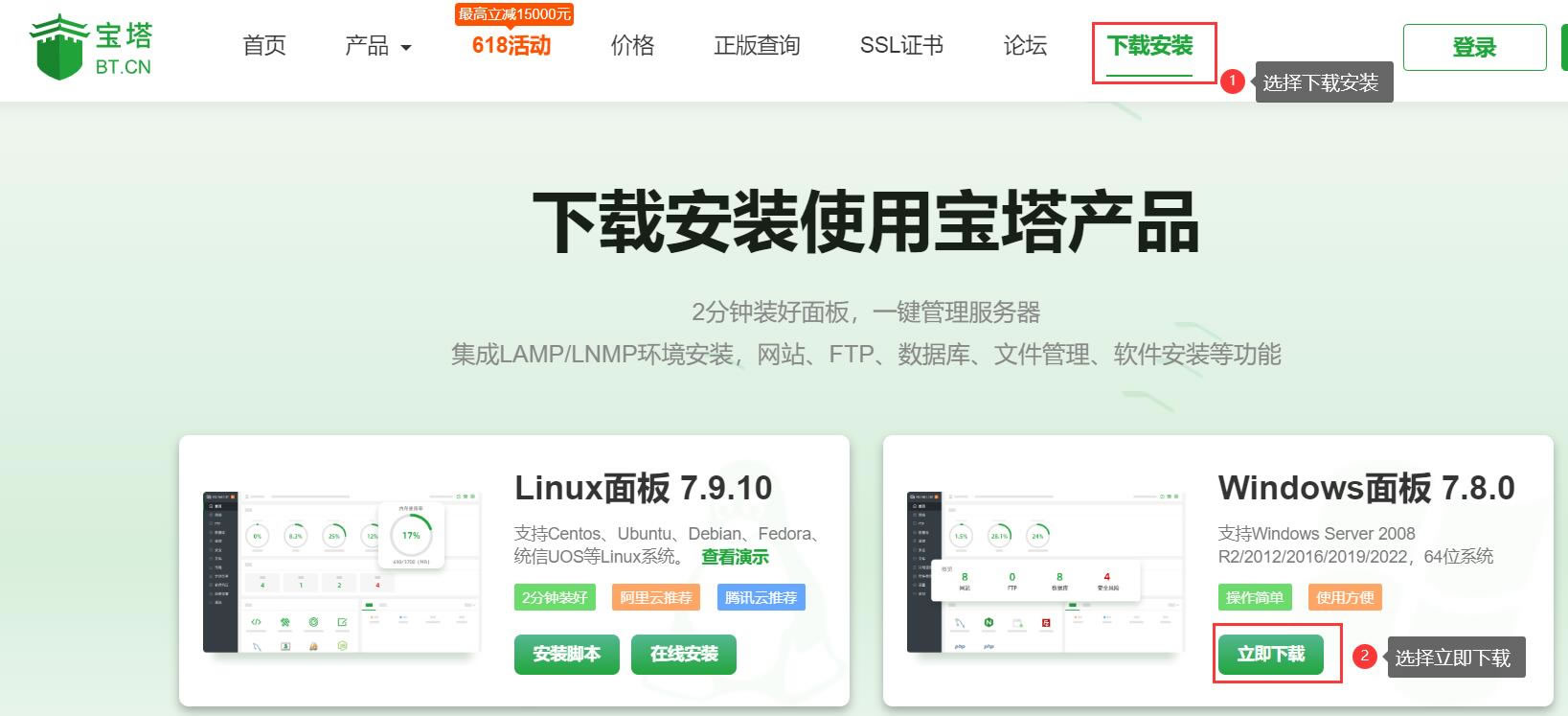Click the 2分钟装好 tag
Viewport: 1568px width, 716px height.
pos(555,597)
